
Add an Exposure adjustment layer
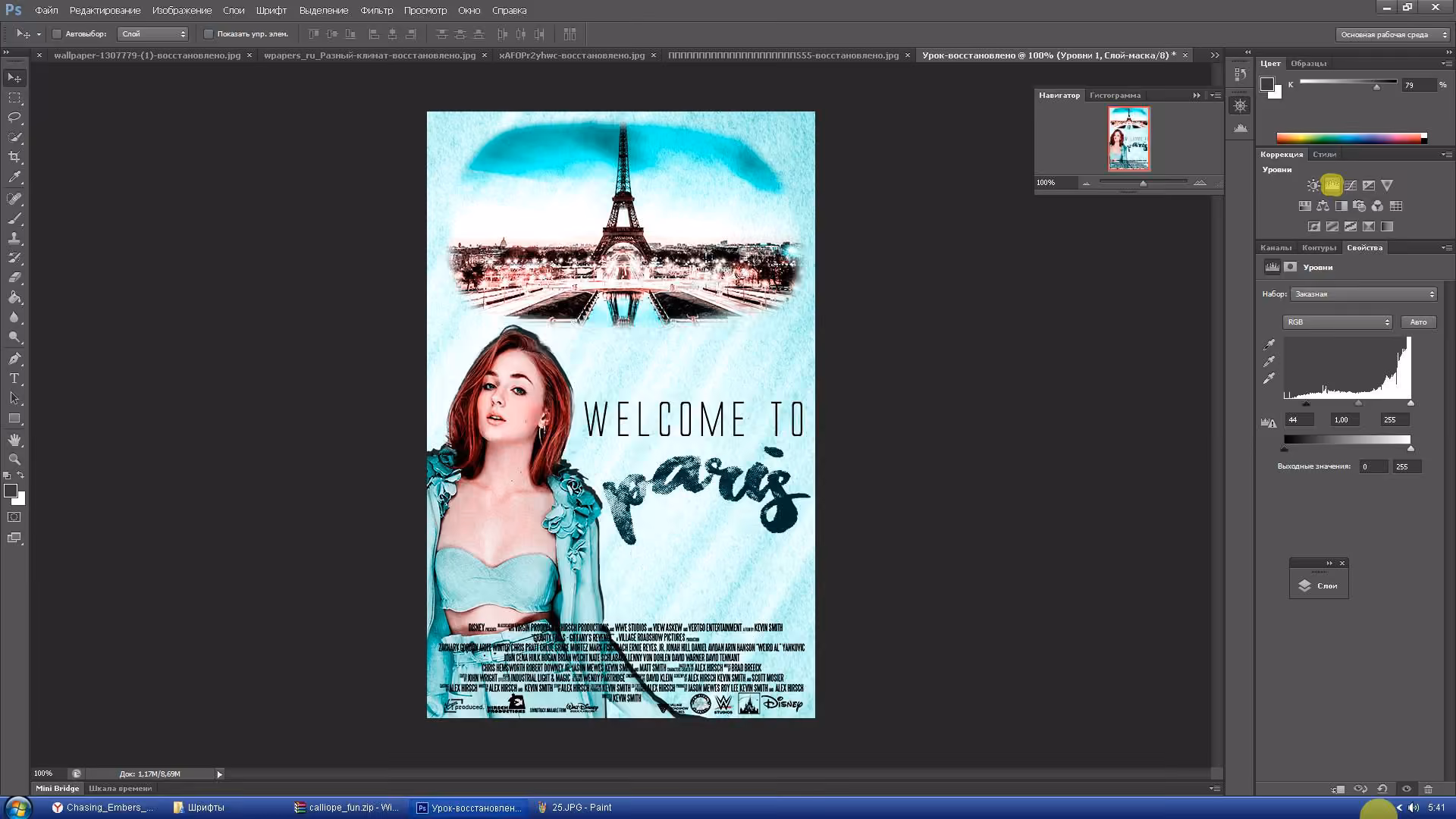point(1369,185)
